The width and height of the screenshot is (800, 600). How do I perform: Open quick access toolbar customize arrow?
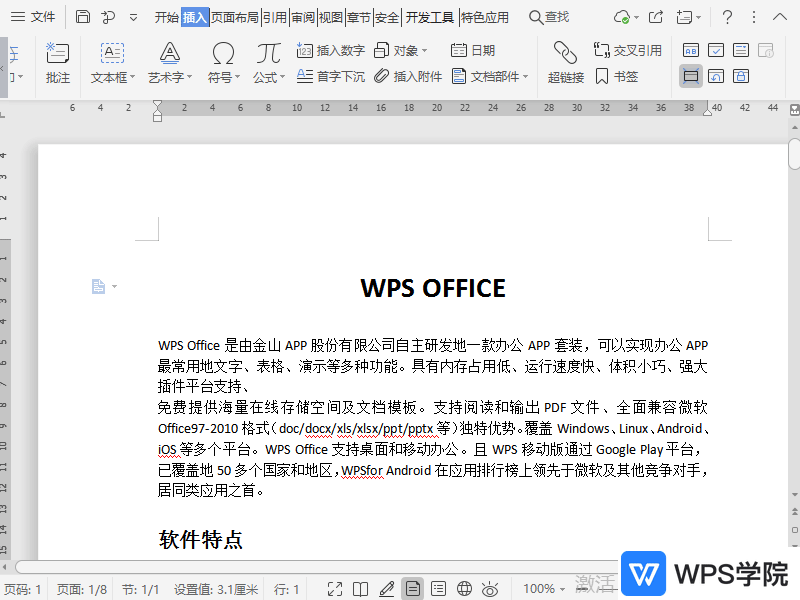click(x=133, y=17)
